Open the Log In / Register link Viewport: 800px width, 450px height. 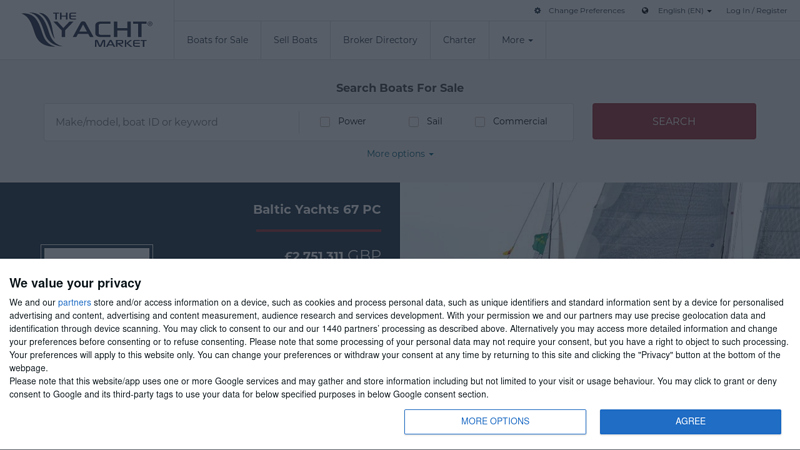[x=757, y=11]
